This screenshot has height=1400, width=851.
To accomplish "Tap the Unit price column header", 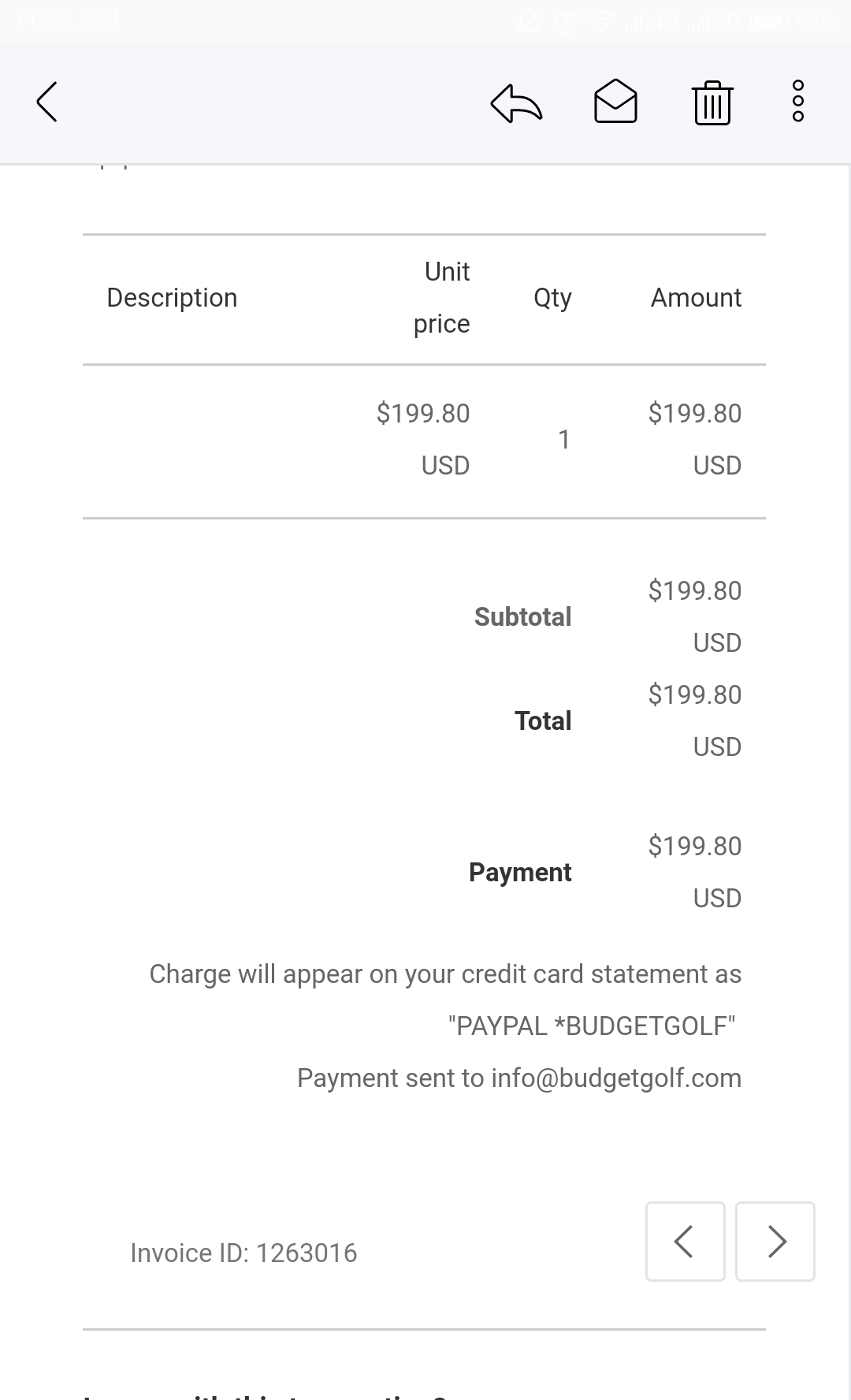I will coord(442,298).
